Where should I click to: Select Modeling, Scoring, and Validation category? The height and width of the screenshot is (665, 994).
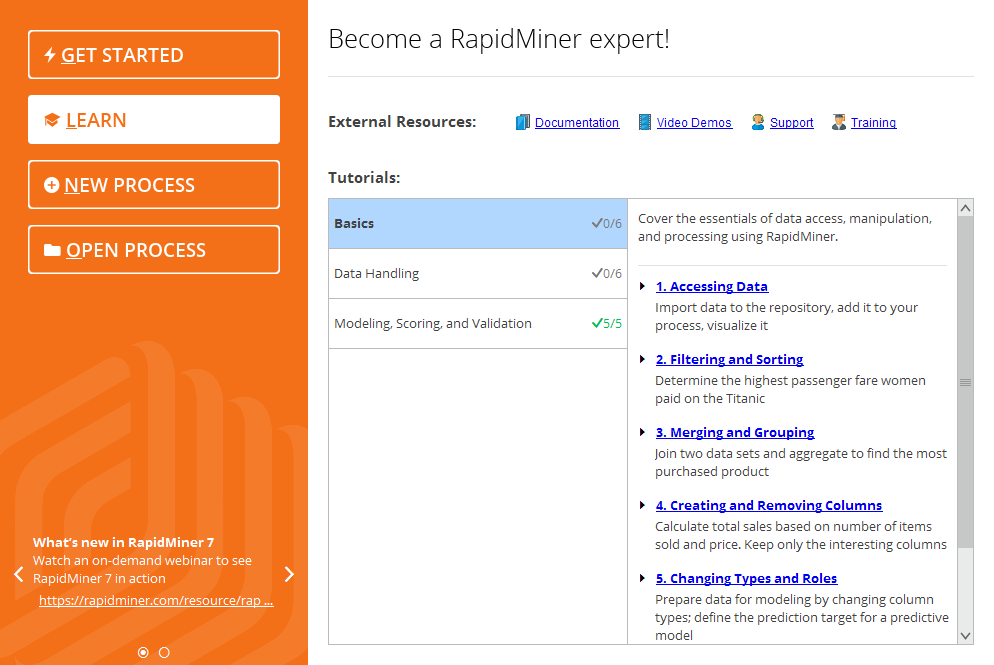tap(477, 323)
